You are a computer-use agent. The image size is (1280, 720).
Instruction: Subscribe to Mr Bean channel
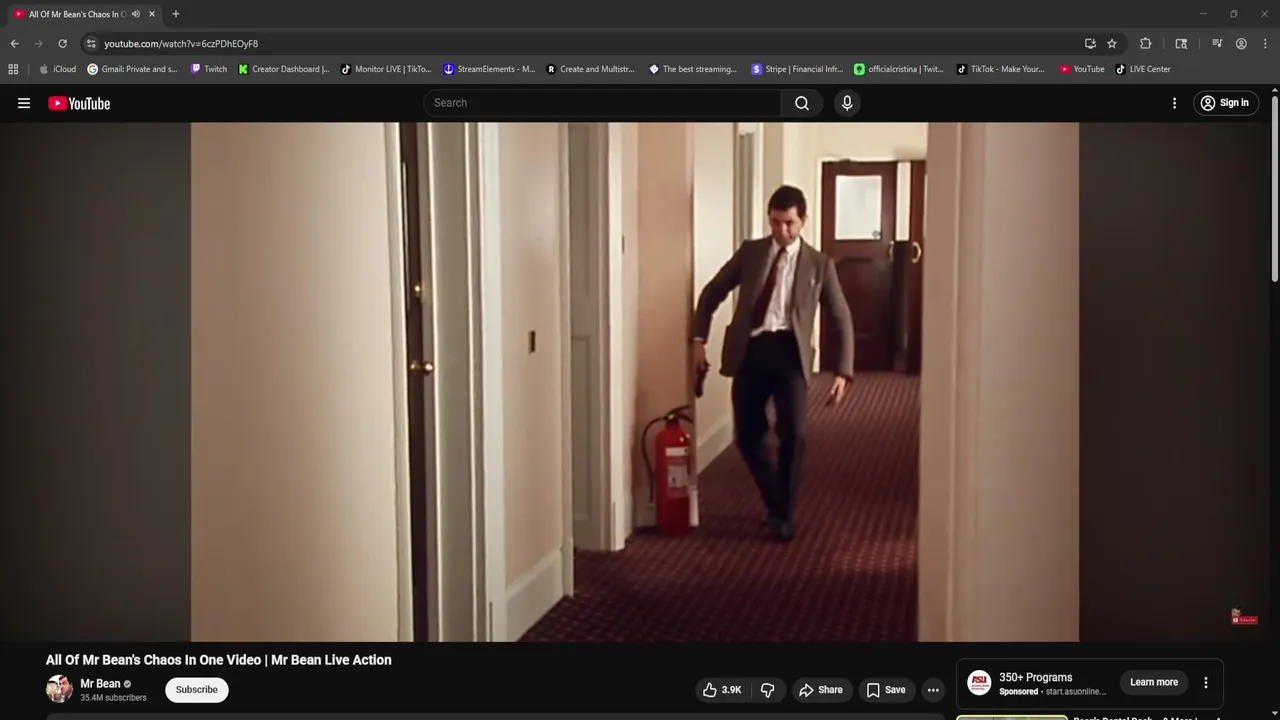(x=197, y=690)
